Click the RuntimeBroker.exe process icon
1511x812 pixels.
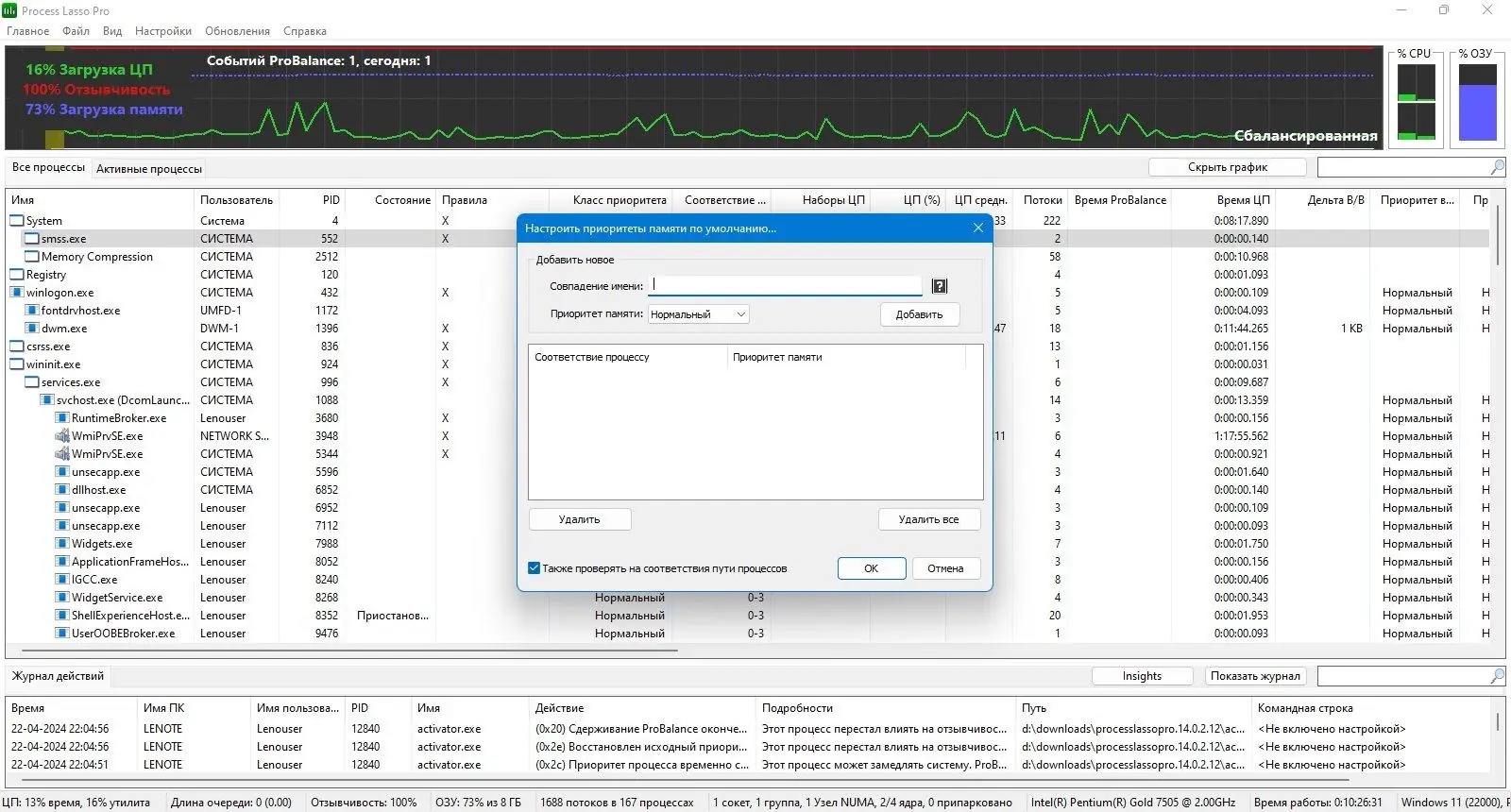(x=62, y=418)
